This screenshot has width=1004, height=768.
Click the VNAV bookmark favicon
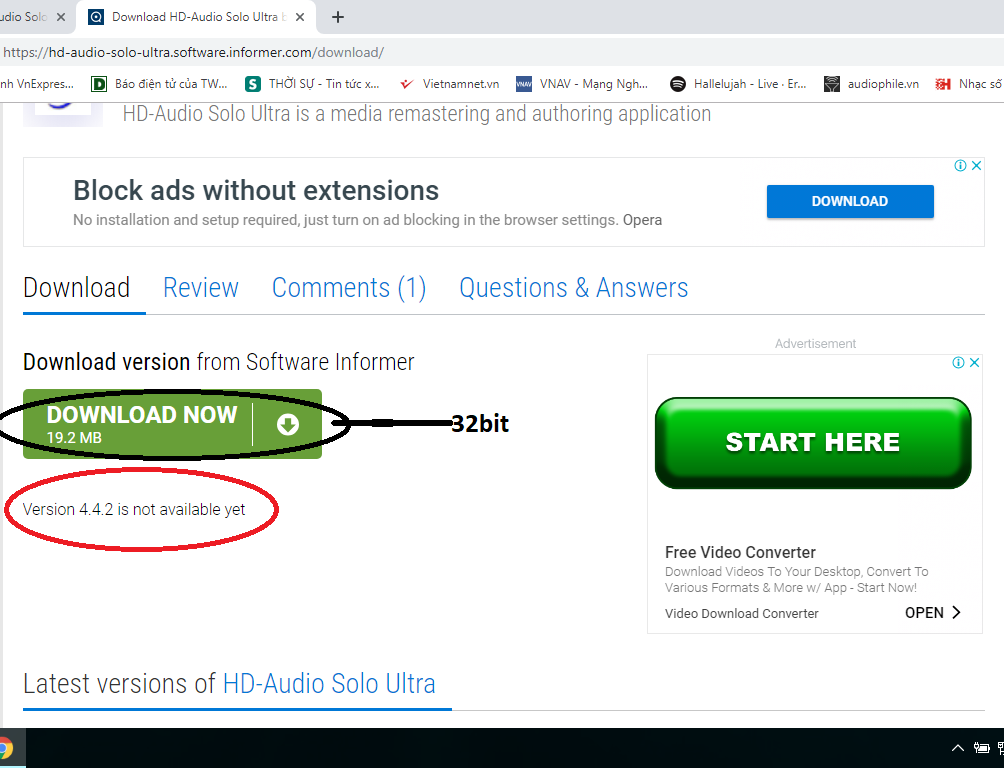[524, 84]
